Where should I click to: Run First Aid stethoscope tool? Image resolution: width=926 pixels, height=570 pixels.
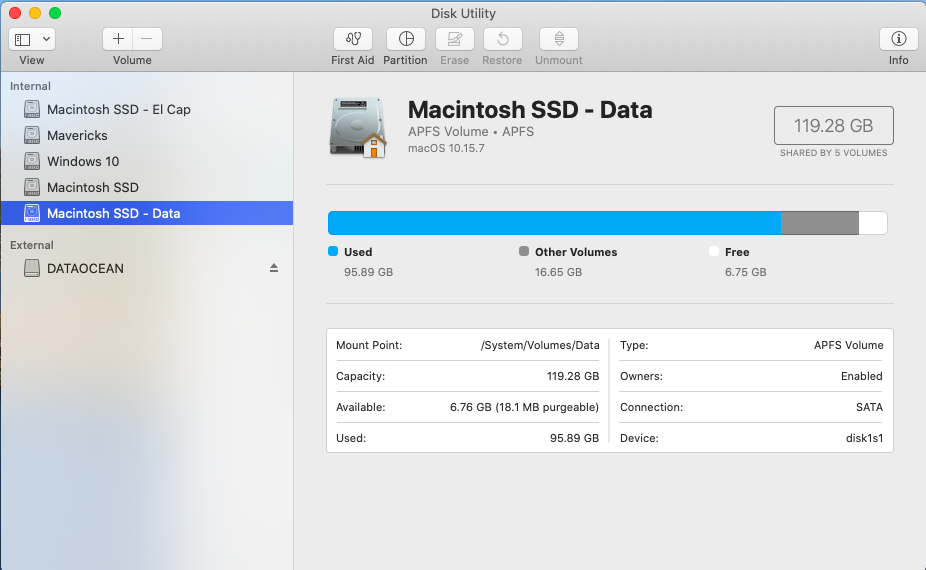point(353,39)
